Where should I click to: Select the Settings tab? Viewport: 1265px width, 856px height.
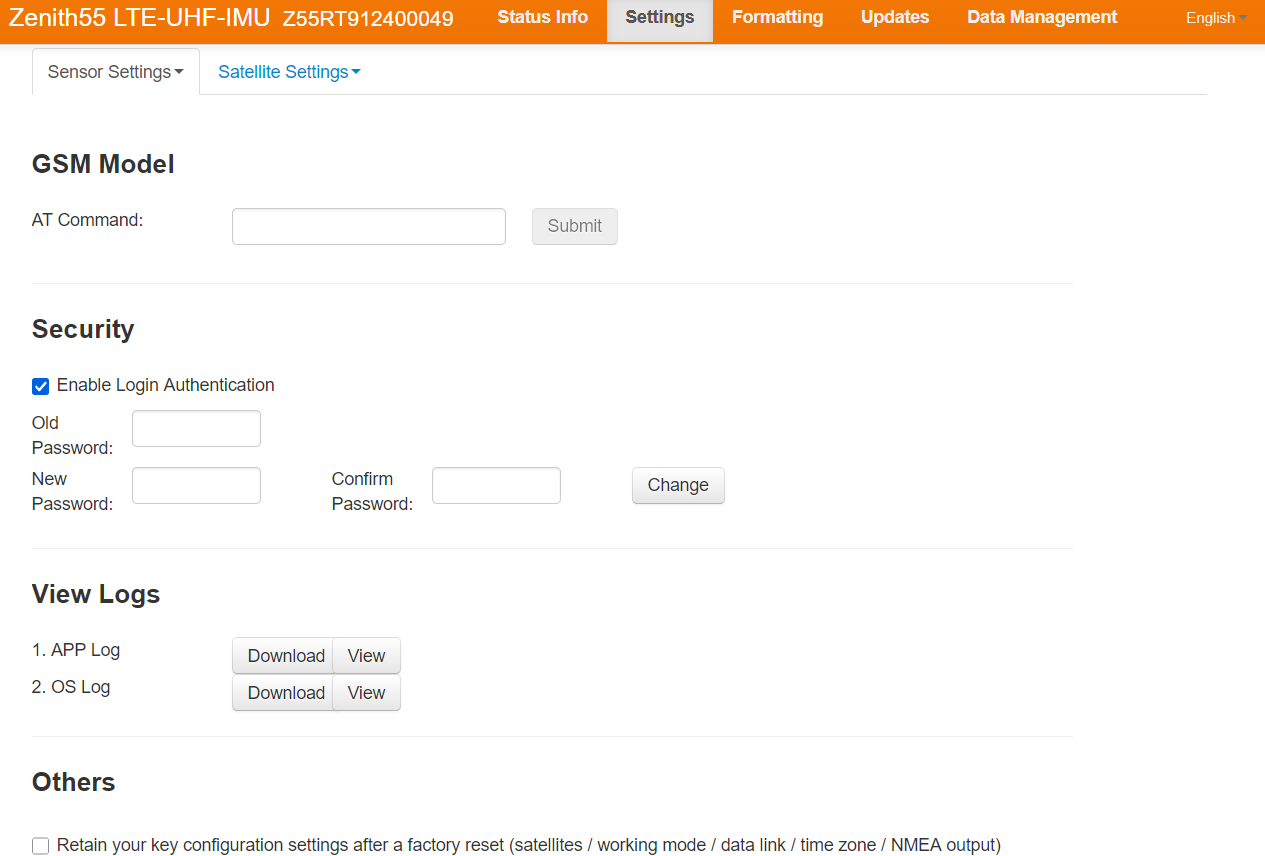coord(659,18)
